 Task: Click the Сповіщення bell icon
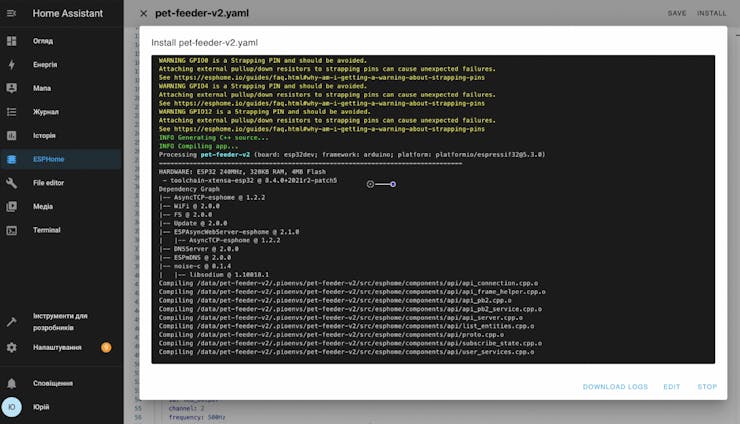point(11,383)
